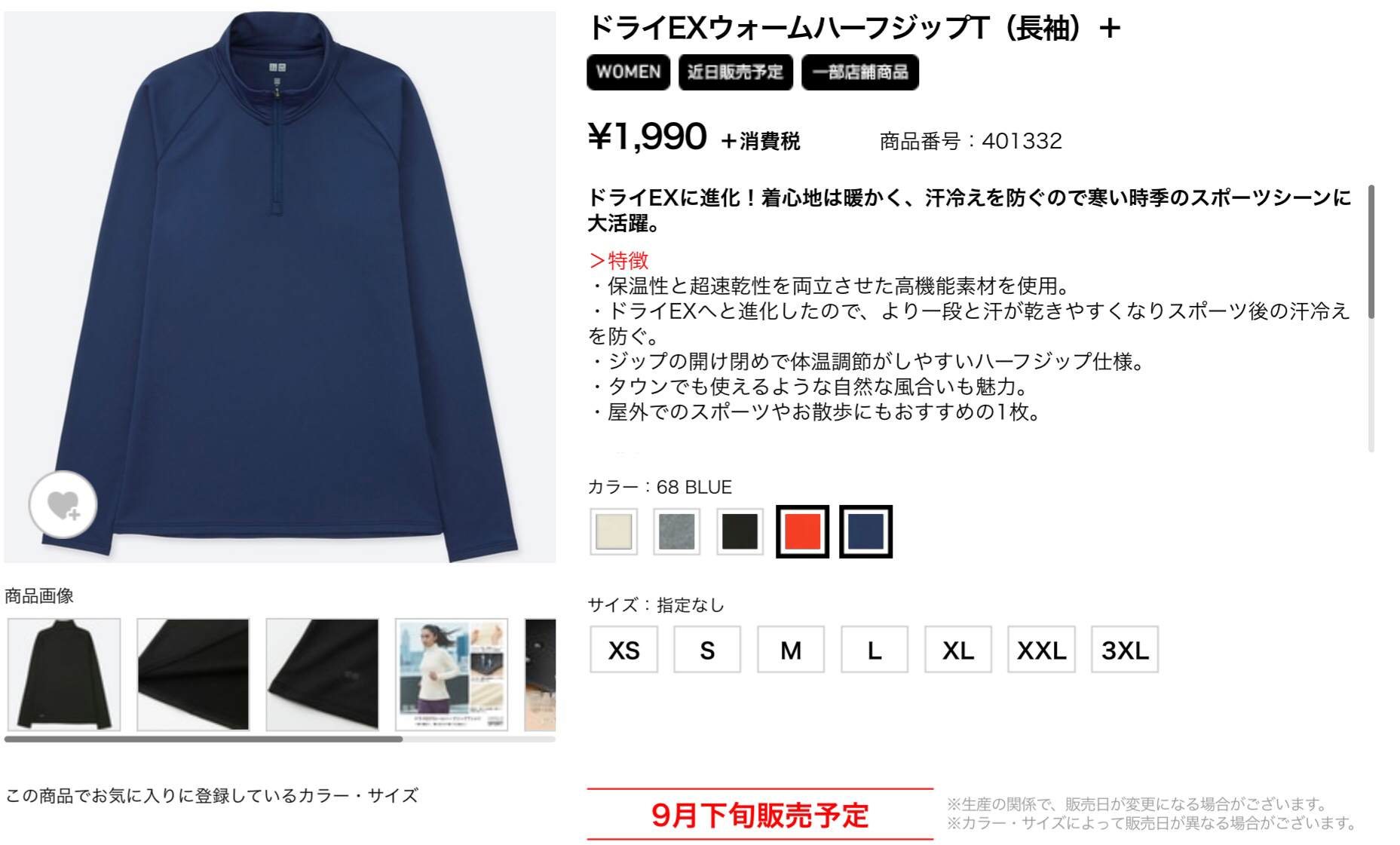Choose size XS
Screen dimensions: 1400x845
pyautogui.click(x=623, y=649)
